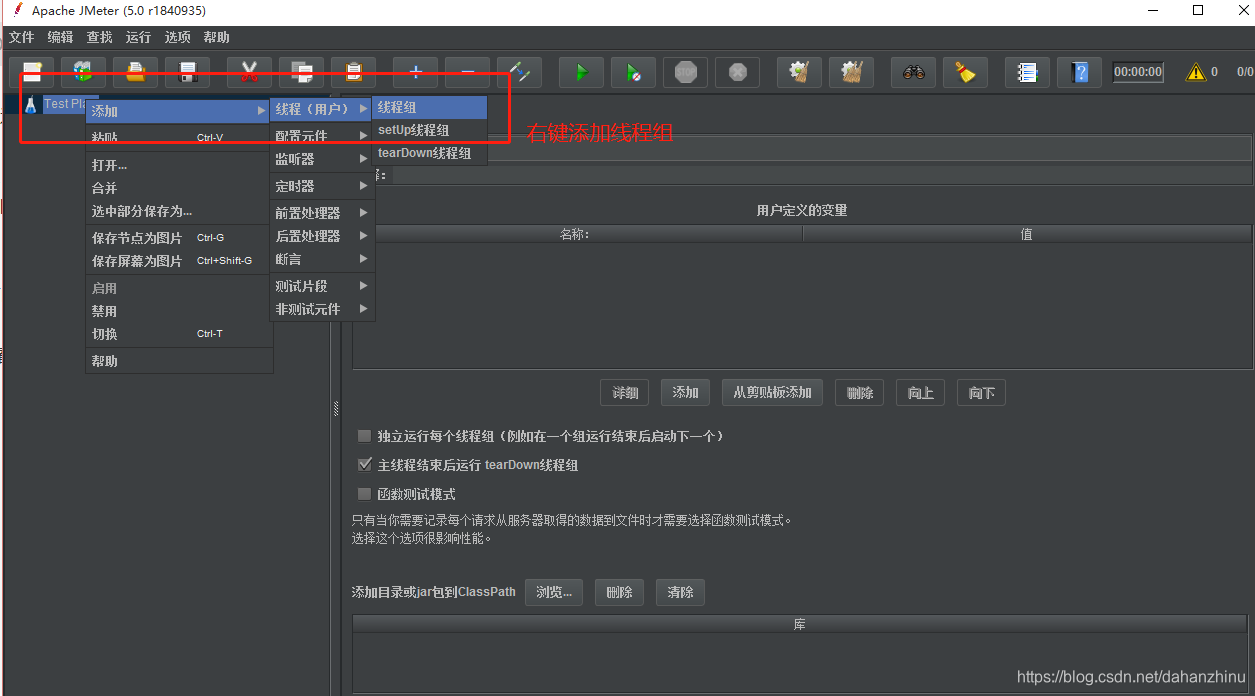Expand all tree nodes with plus icon
1255x696 pixels.
[415, 72]
